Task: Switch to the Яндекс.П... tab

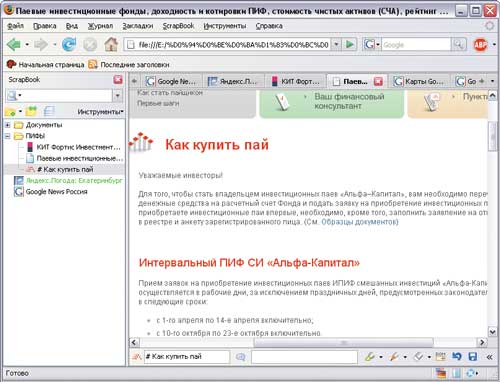Action: point(233,81)
